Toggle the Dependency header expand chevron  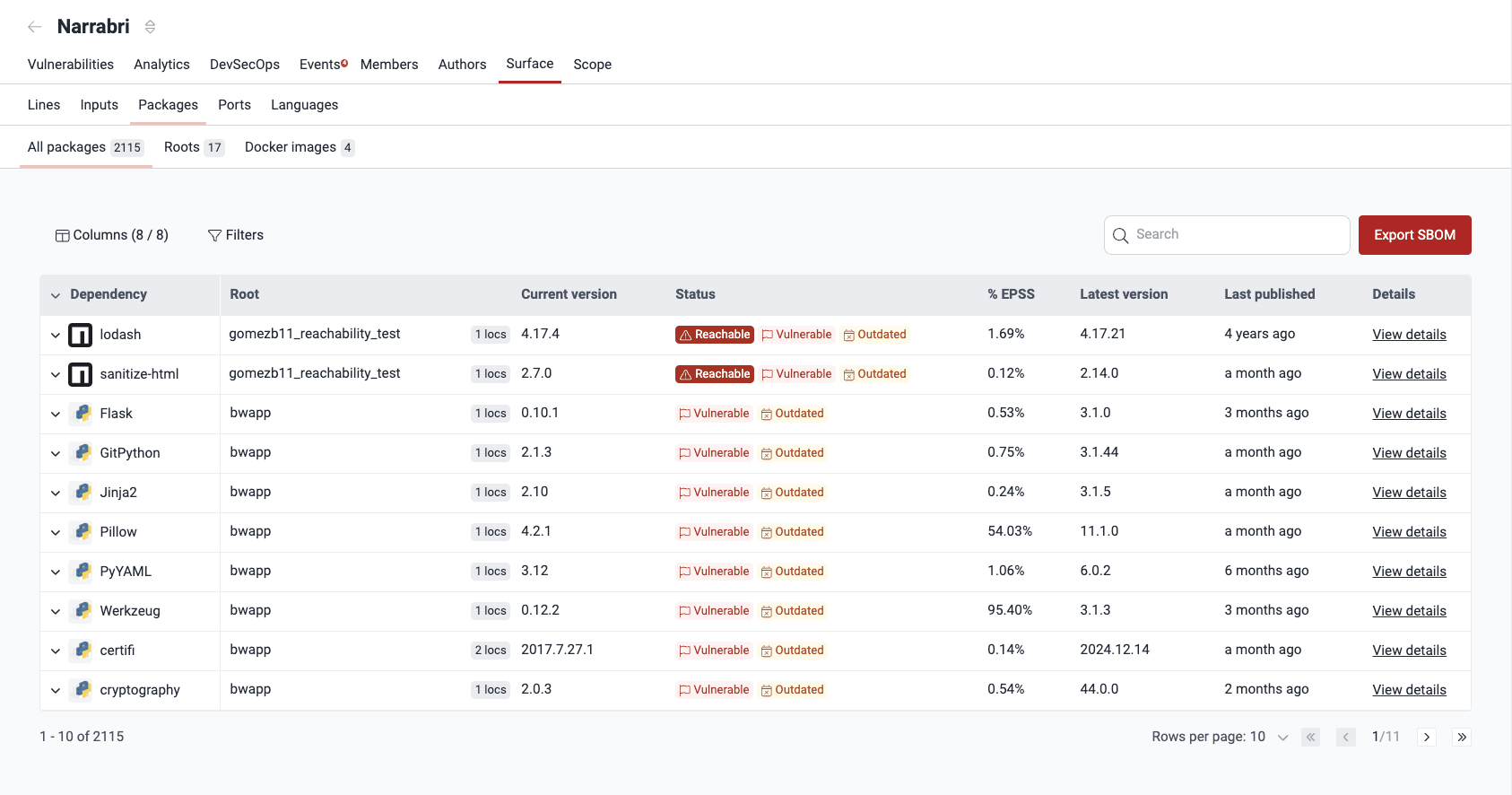56,295
